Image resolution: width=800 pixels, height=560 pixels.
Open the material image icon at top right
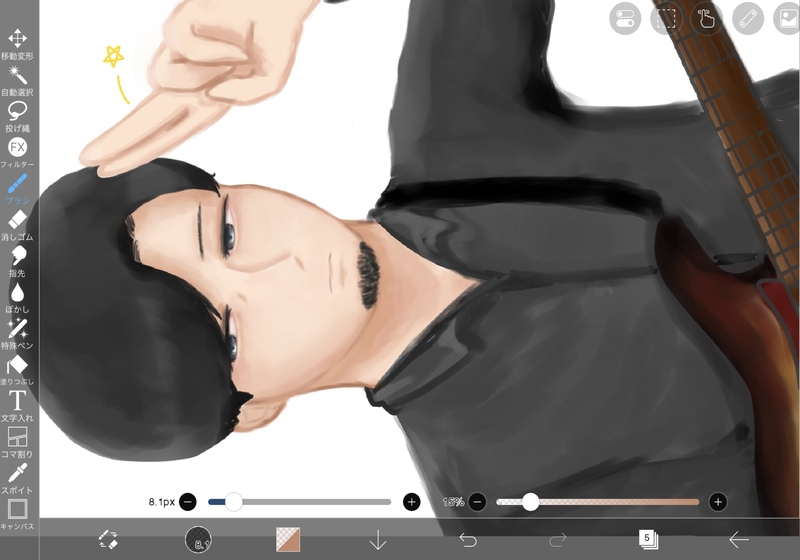click(x=788, y=19)
